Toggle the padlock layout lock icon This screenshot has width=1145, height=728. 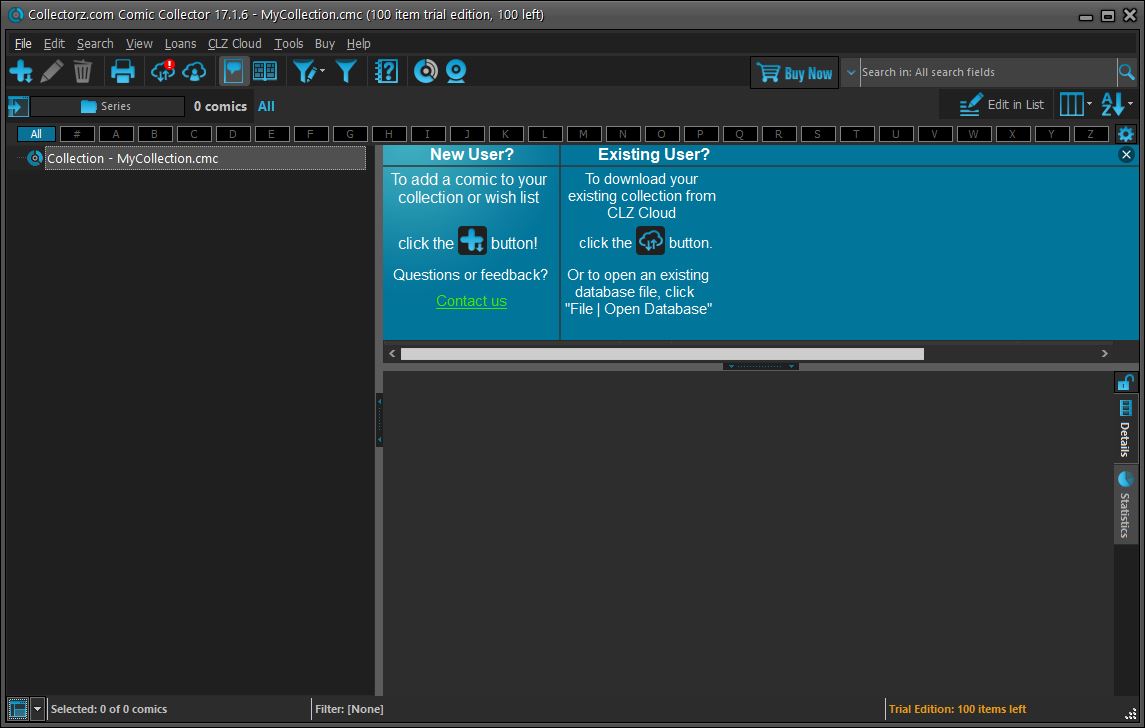click(1125, 382)
